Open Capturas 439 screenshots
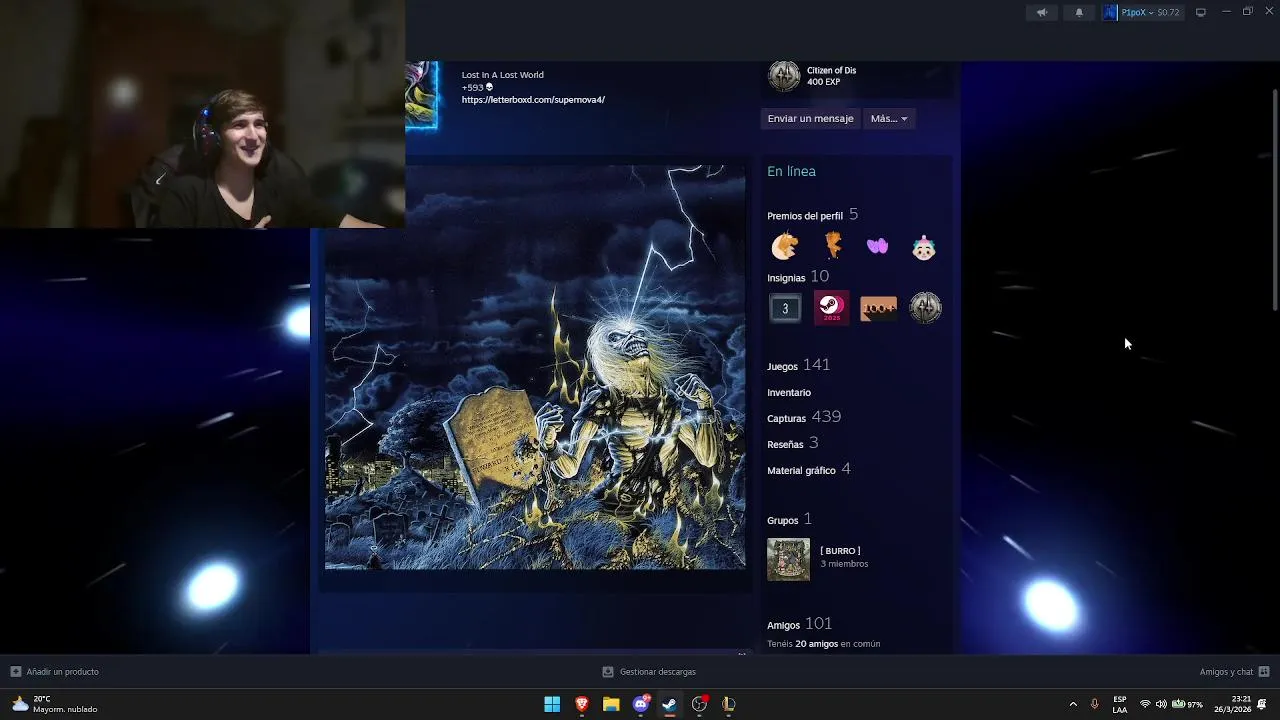The width and height of the screenshot is (1280, 720). (804, 417)
